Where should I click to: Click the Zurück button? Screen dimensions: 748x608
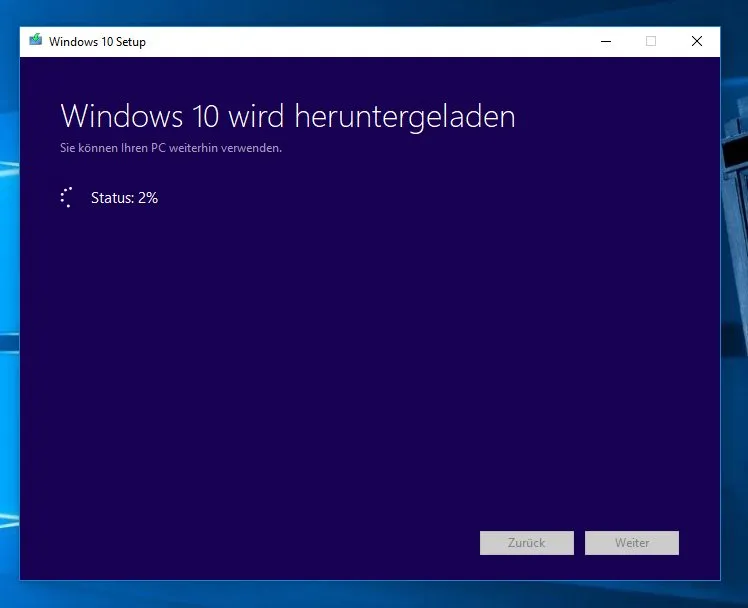click(527, 543)
